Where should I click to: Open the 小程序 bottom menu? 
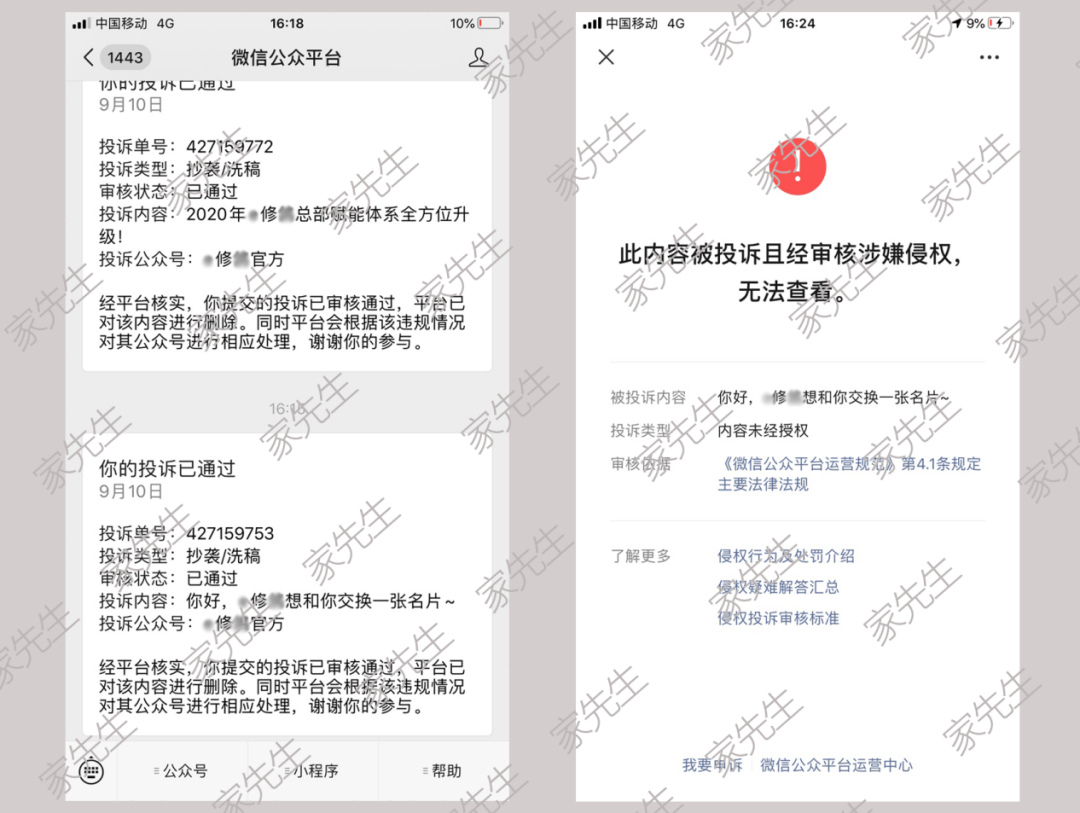(x=312, y=771)
